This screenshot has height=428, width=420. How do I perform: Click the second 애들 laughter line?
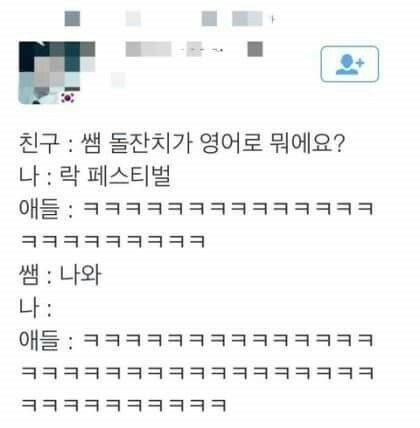(196, 340)
